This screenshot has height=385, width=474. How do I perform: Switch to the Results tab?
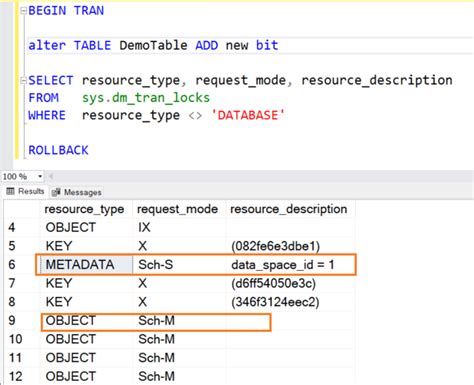[25, 191]
